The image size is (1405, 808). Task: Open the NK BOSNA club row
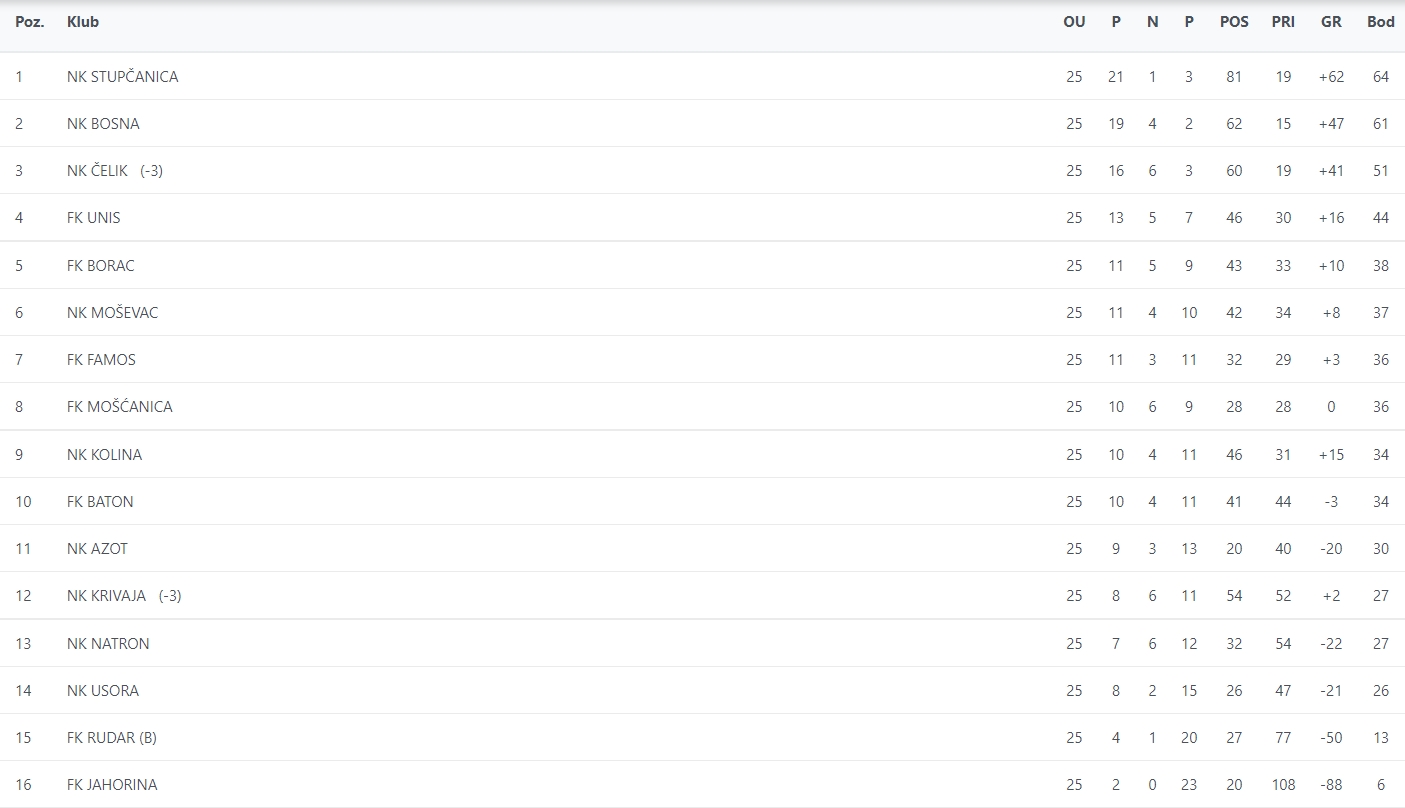(103, 124)
